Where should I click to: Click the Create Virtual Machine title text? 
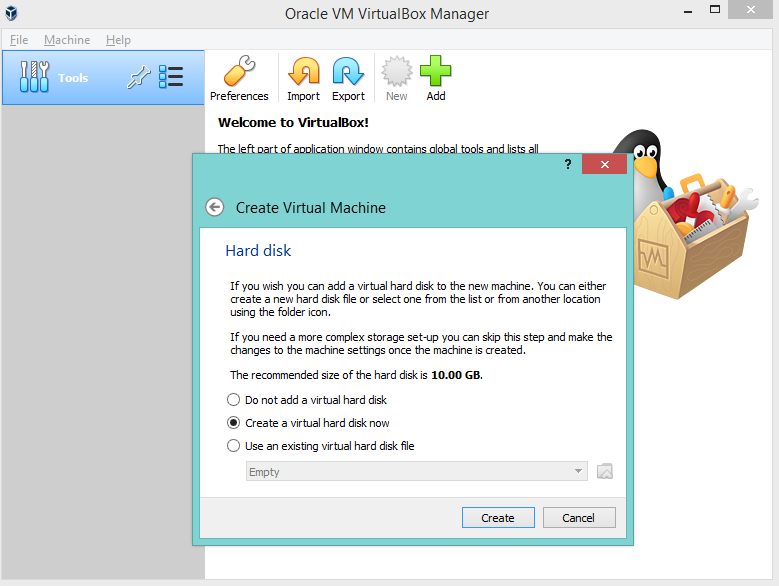coord(311,208)
